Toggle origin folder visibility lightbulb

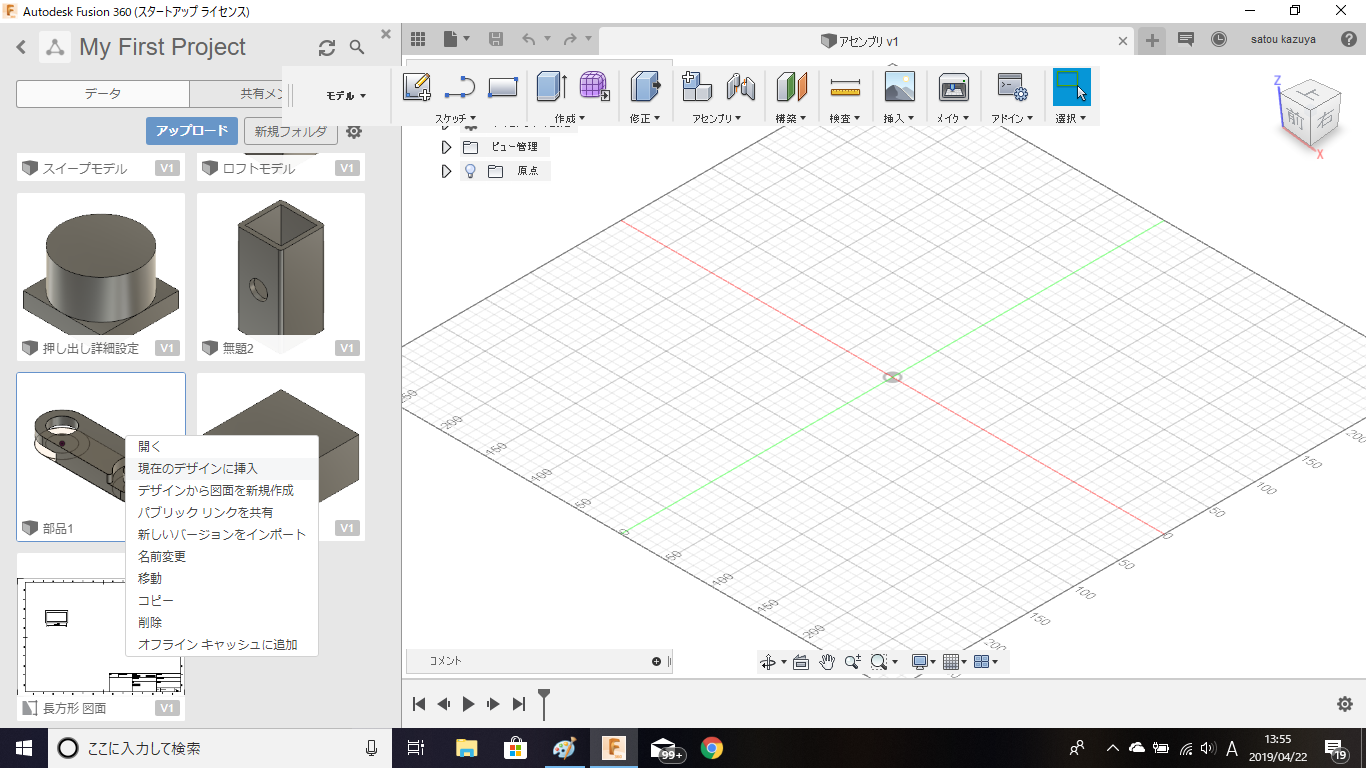tap(470, 171)
